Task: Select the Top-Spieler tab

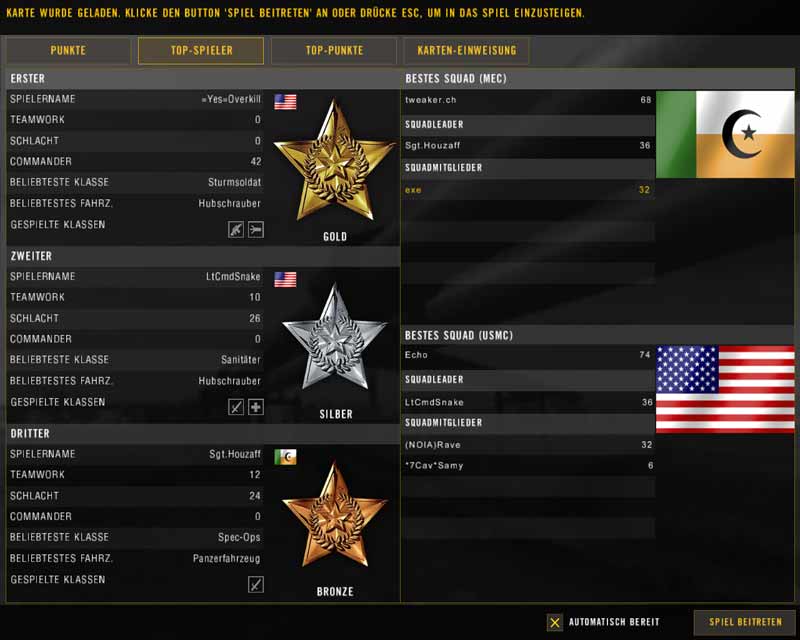Action: click(201, 50)
